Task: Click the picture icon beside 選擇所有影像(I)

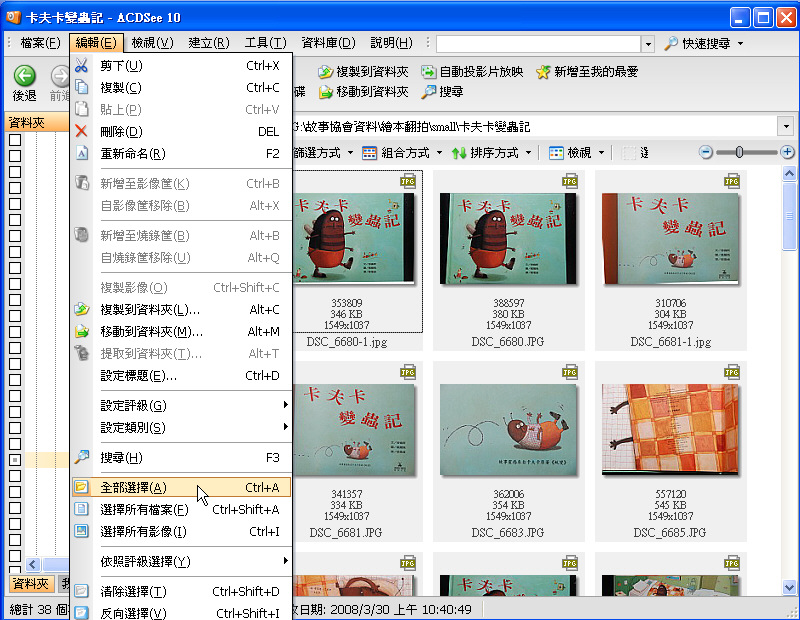Action: click(x=81, y=531)
